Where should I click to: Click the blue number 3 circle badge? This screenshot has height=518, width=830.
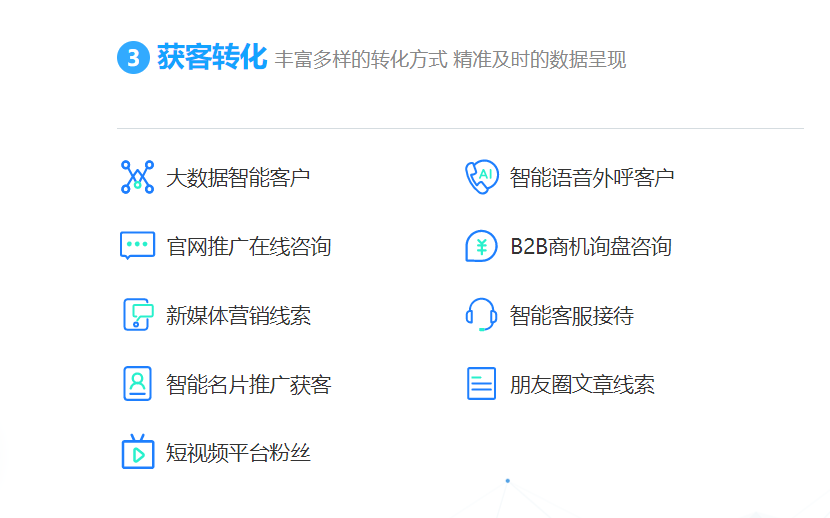133,57
